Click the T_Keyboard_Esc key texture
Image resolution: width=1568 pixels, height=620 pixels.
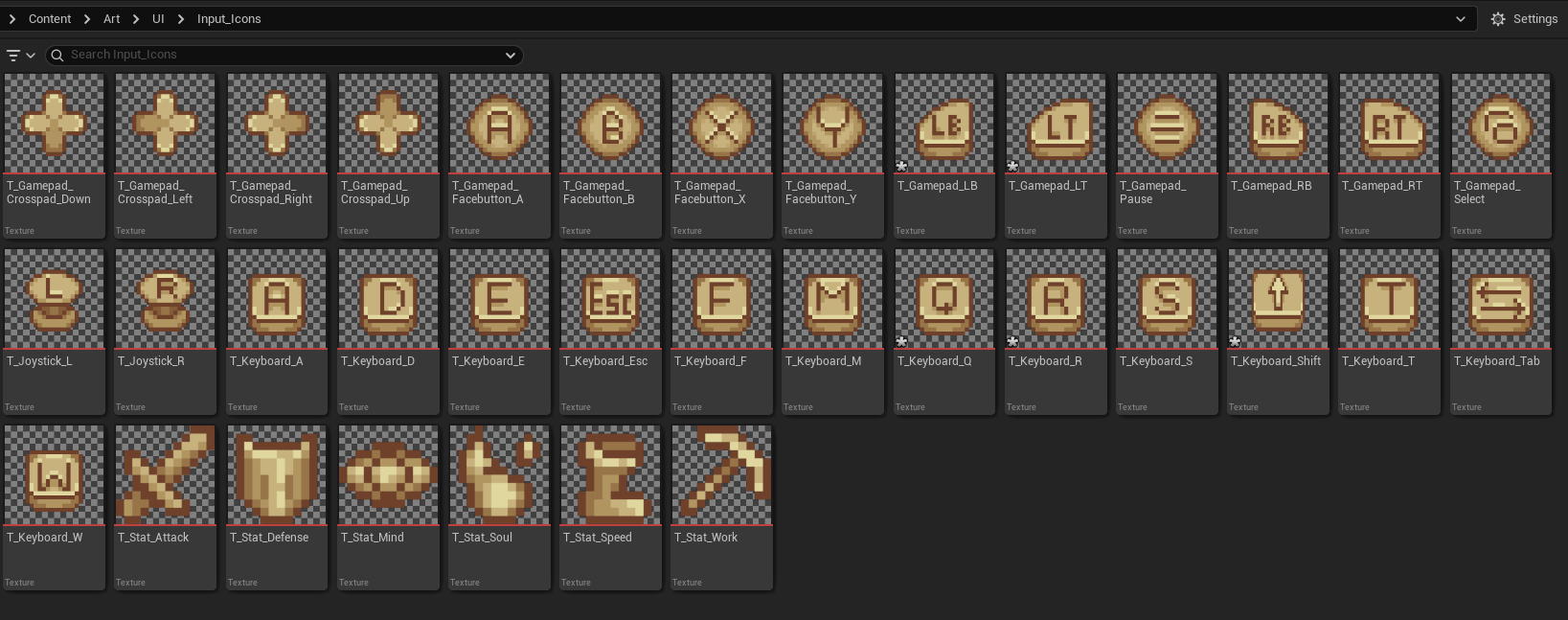pos(610,300)
